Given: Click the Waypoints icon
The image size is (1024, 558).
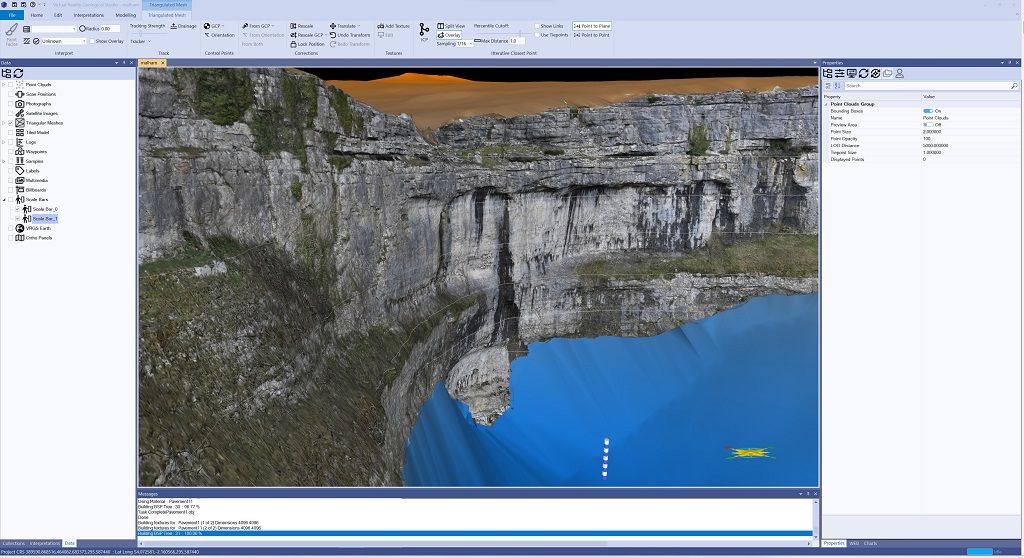Looking at the screenshot, I should tap(20, 152).
